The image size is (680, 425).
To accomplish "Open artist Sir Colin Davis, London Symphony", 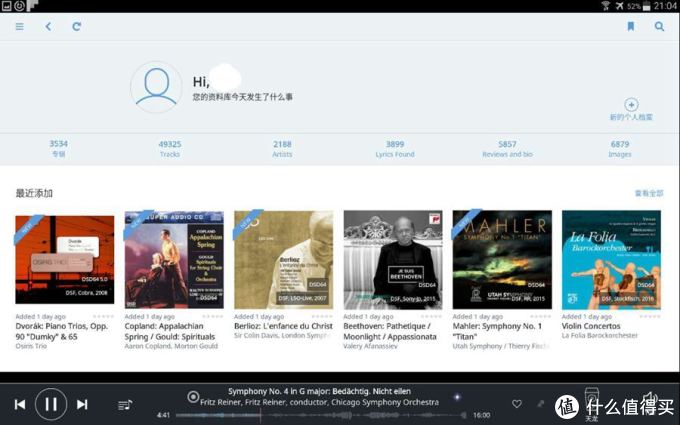I will pyautogui.click(x=282, y=336).
